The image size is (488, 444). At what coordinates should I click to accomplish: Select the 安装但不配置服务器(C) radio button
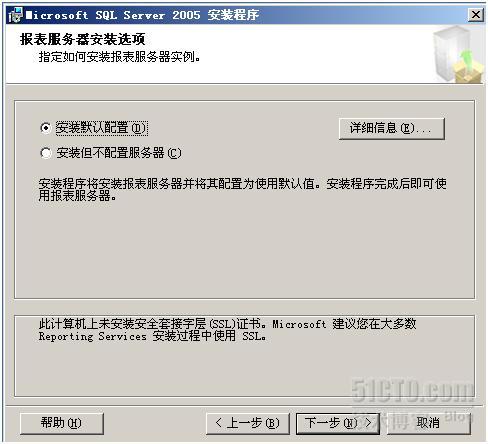point(45,153)
